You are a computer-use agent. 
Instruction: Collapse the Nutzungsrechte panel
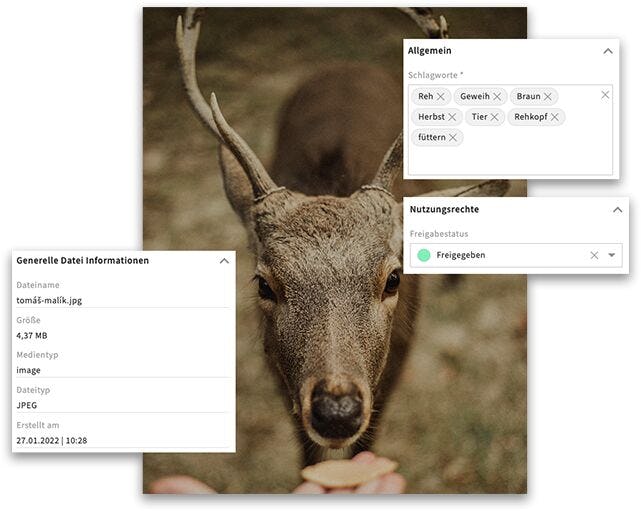[x=617, y=210]
